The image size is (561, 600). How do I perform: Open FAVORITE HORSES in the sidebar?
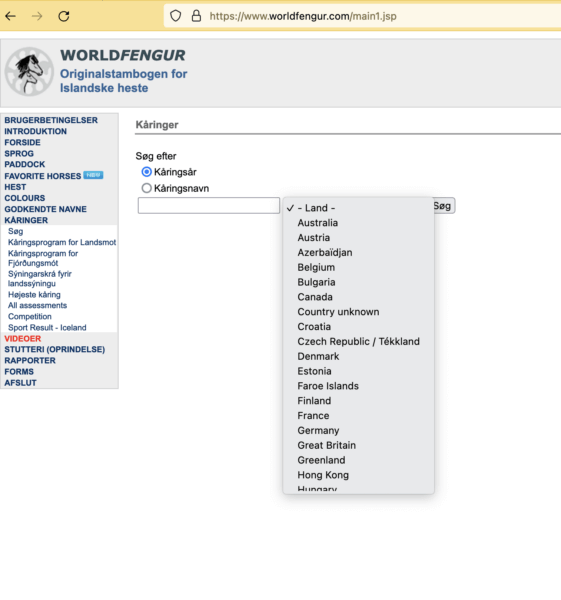42,176
